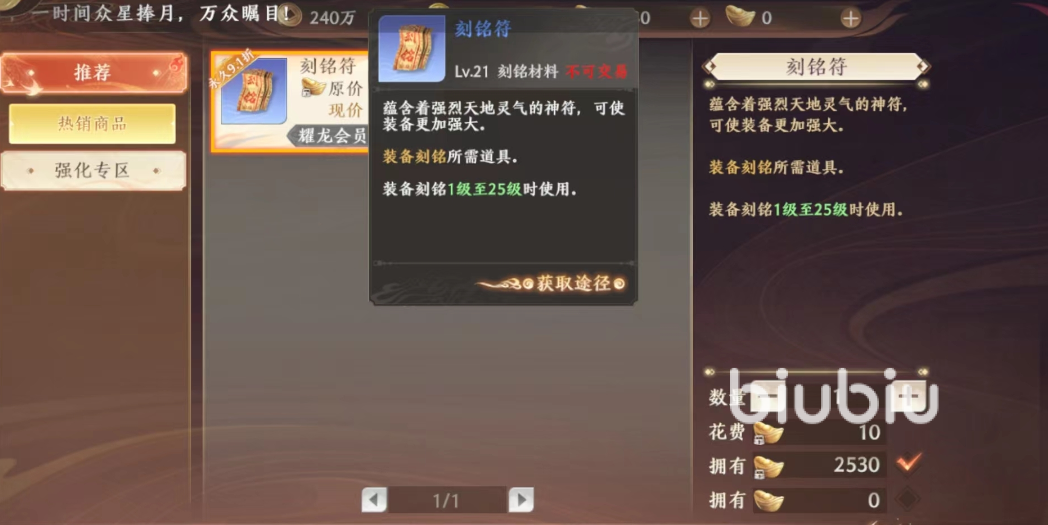This screenshot has height=525, width=1048.
Task: Click the plus button left of ingot icon
Action: [x=700, y=18]
